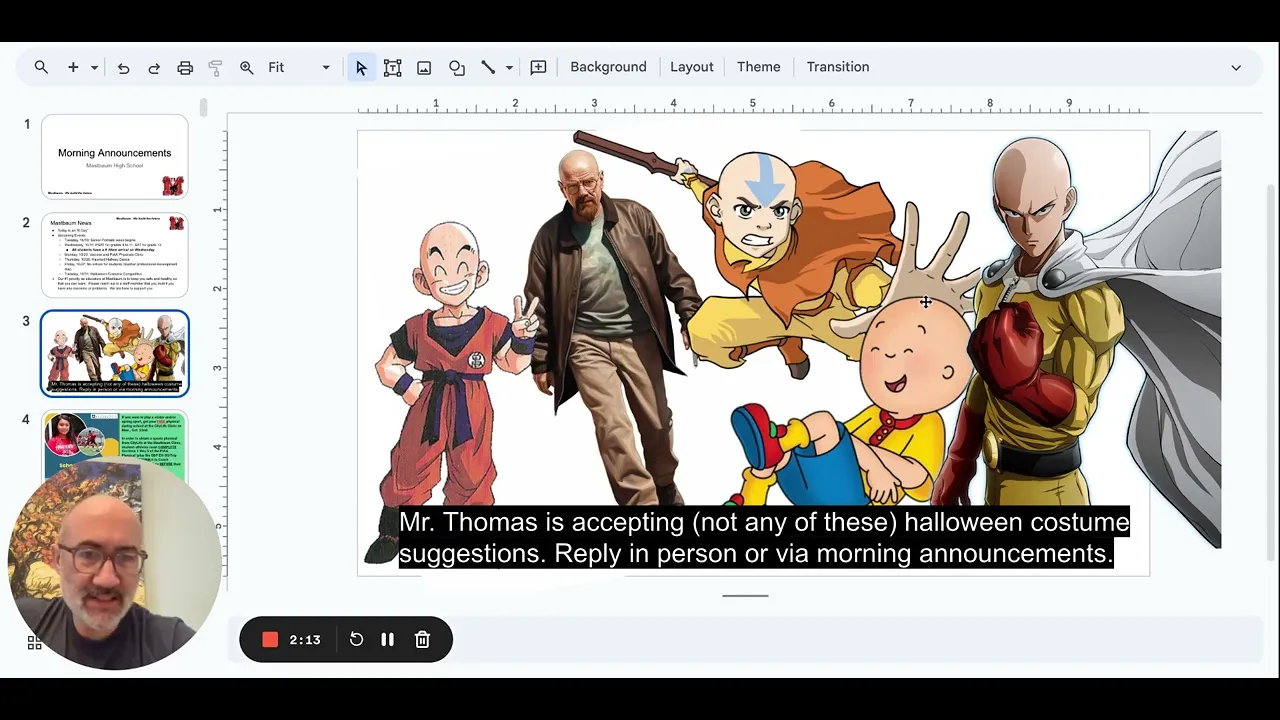Add a new slide with plus icon
Screen dimensions: 1280x720
click(x=73, y=67)
